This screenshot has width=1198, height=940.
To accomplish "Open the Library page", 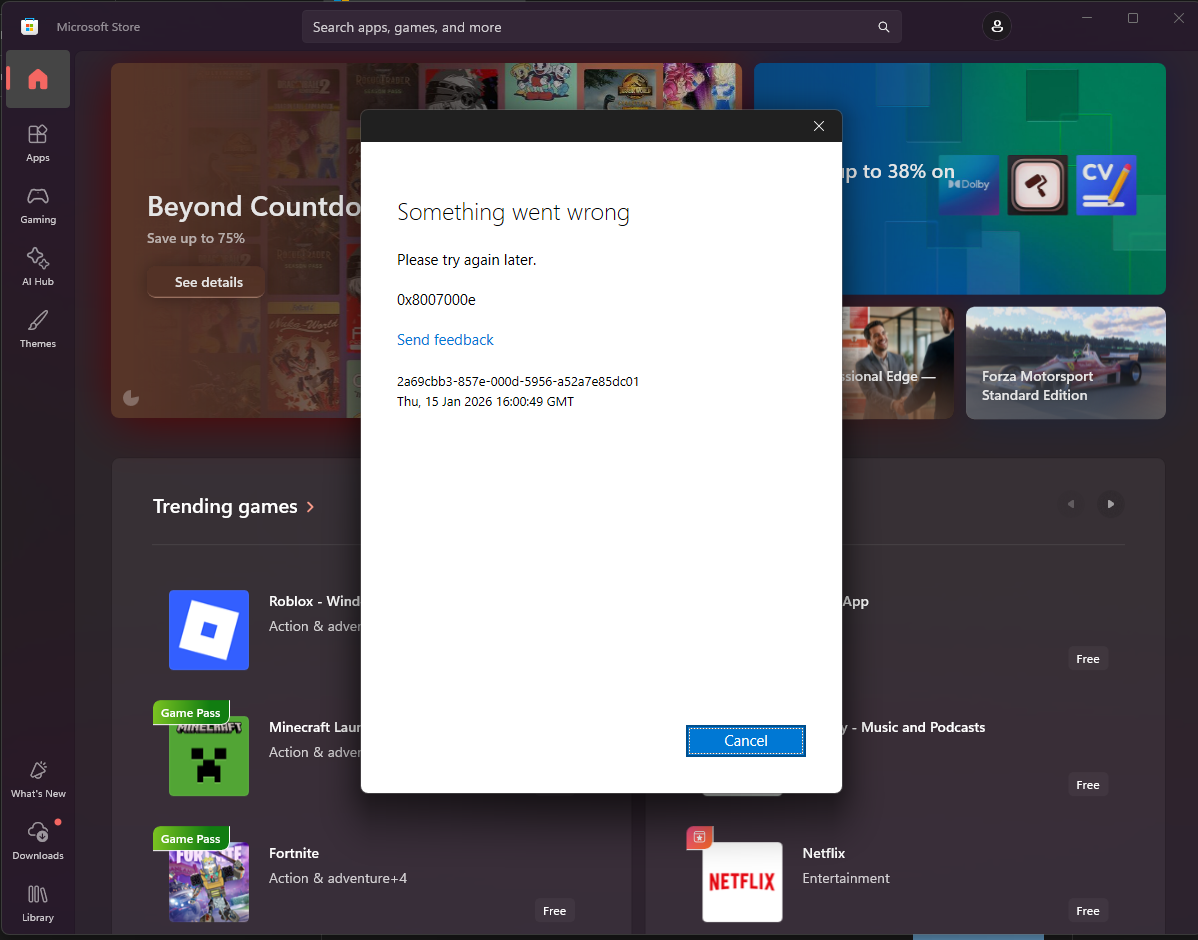I will (37, 903).
